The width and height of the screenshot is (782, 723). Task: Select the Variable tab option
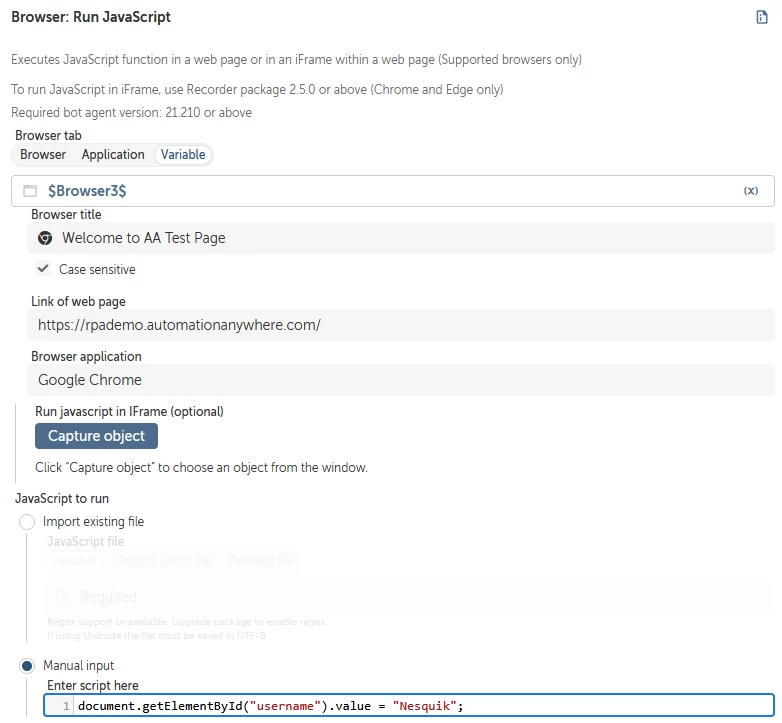tap(183, 155)
